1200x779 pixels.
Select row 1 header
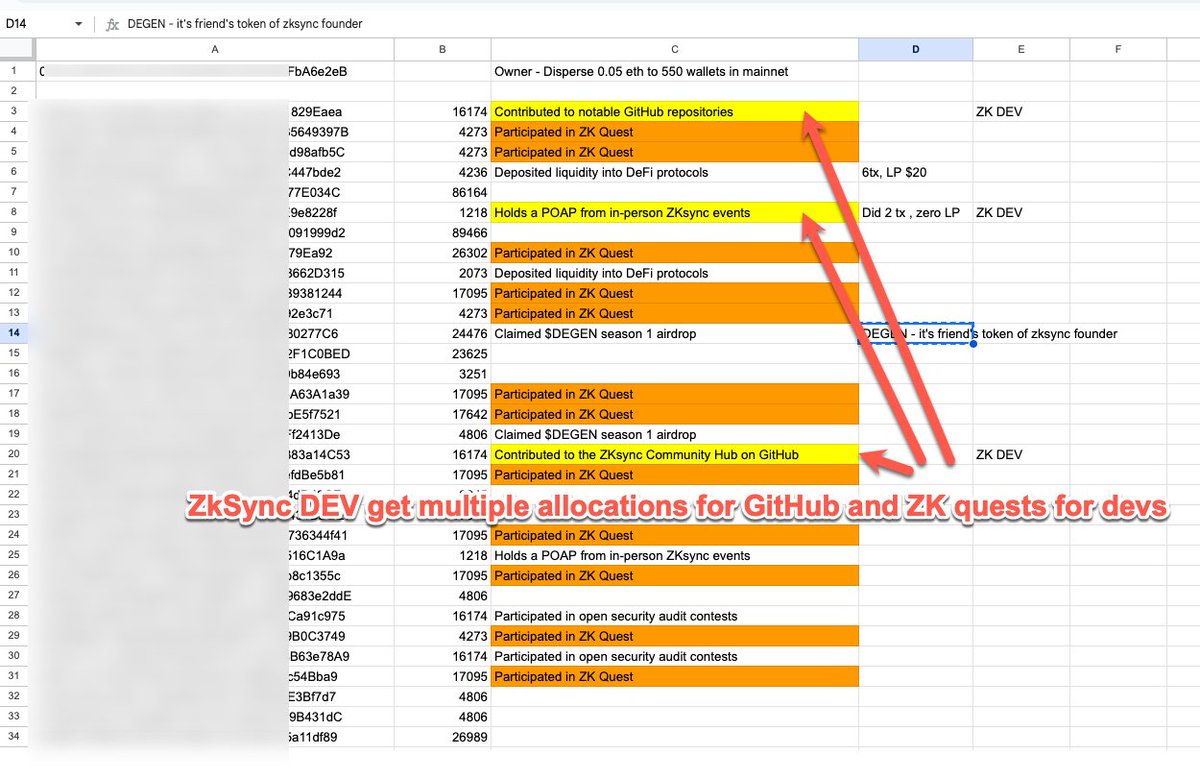pos(15,71)
